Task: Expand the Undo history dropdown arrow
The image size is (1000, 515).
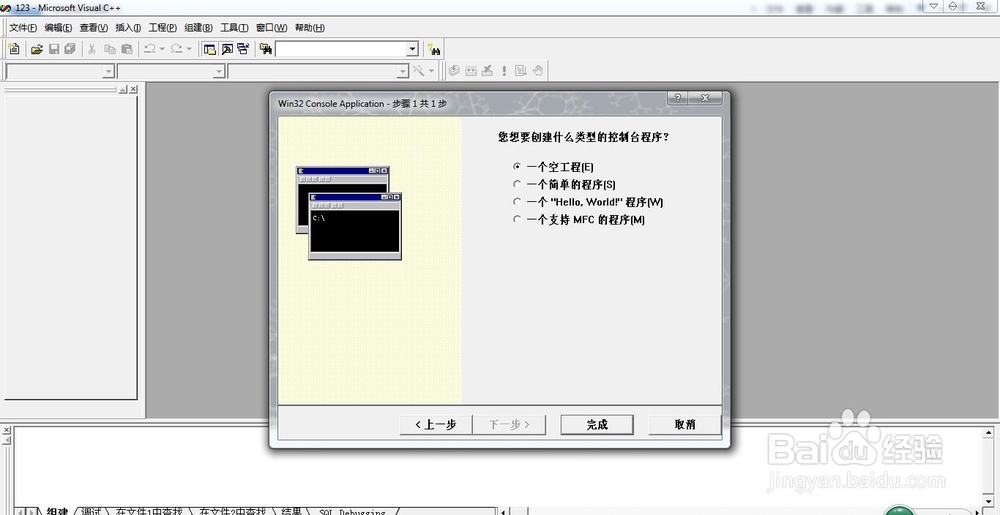Action: [162, 49]
